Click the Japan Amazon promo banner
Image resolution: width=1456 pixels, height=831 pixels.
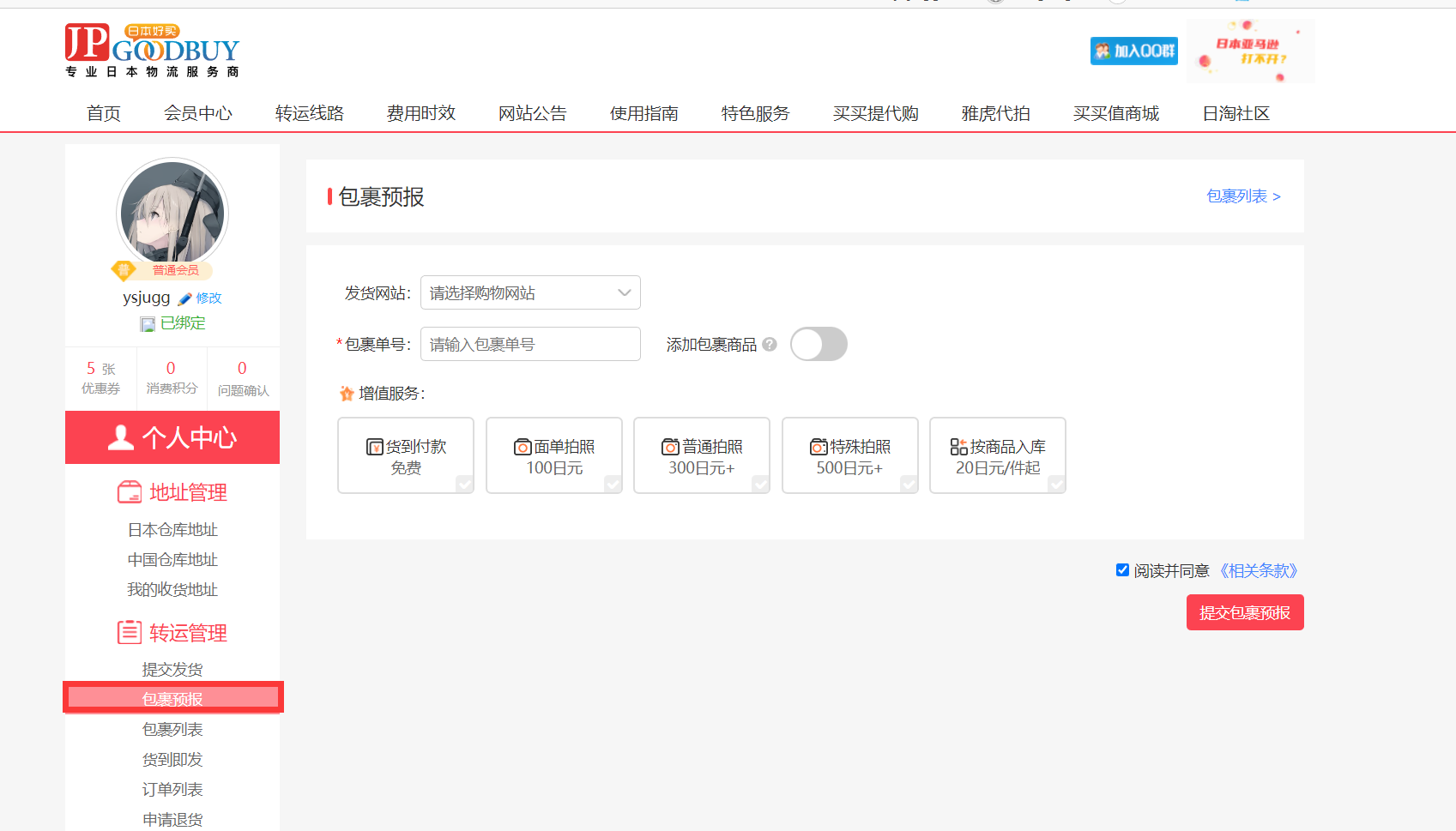coord(1250,51)
